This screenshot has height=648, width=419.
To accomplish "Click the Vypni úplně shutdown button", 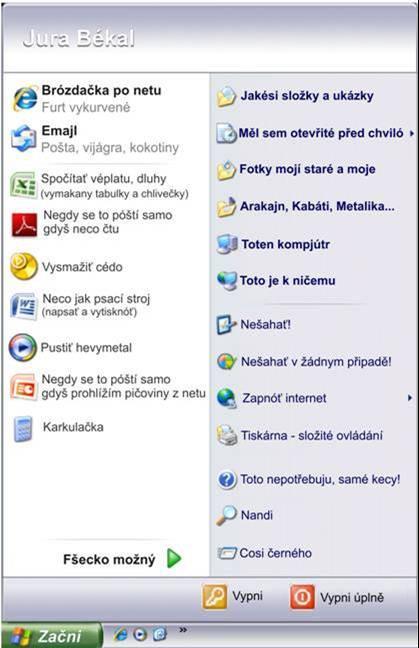I will 337,597.
